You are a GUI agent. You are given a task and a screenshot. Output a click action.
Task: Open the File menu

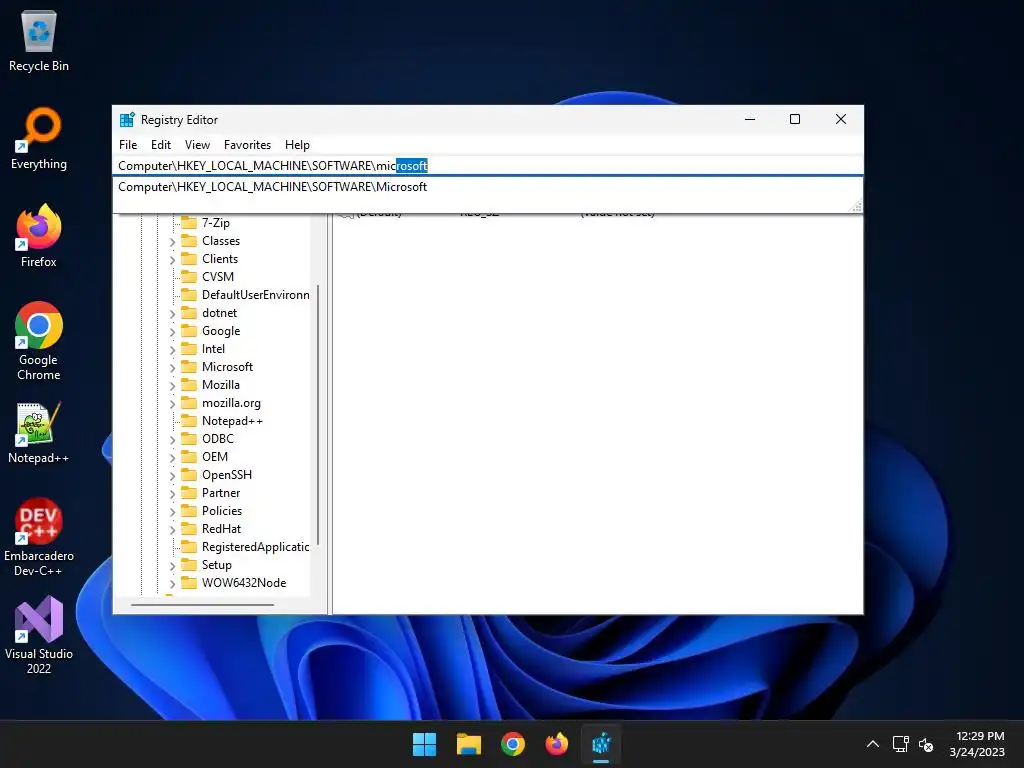pos(128,145)
